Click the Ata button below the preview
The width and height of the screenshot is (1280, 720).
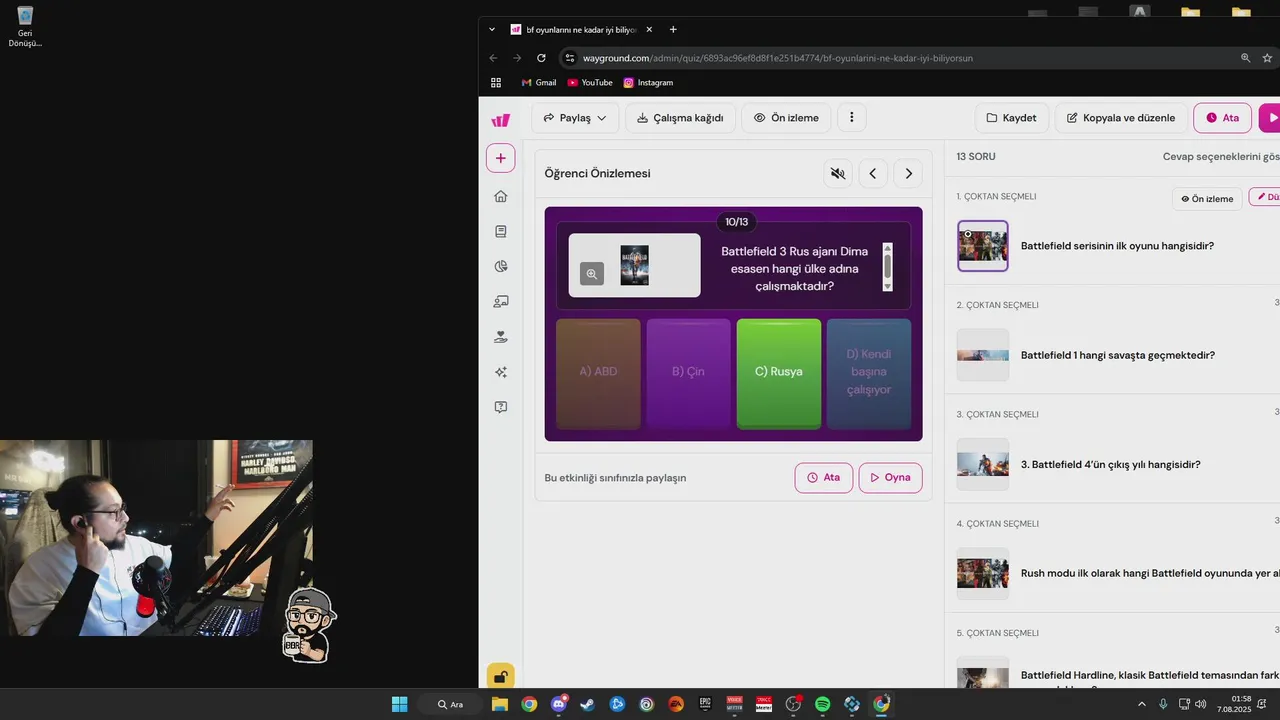pyautogui.click(x=824, y=478)
